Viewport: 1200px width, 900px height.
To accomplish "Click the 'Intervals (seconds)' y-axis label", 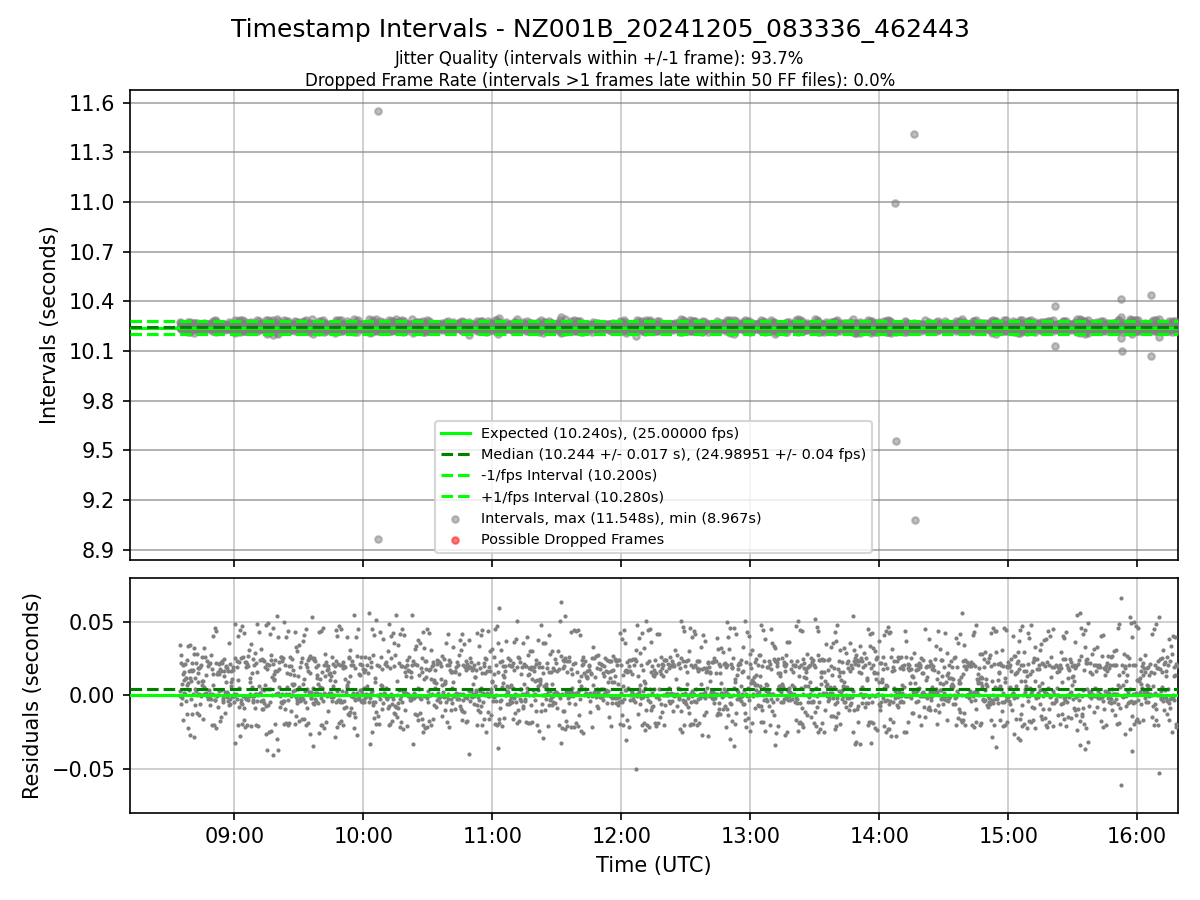I will pyautogui.click(x=48, y=325).
